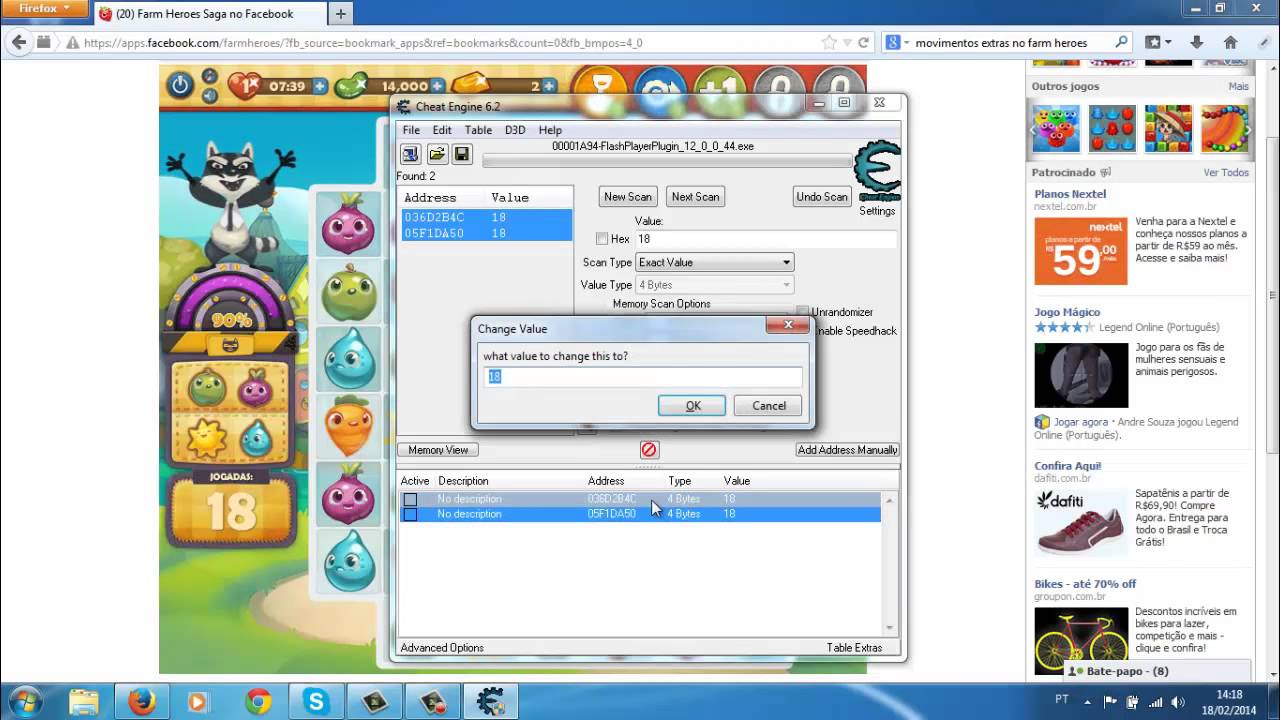Open Skype from the taskbar
1280x720 pixels.
click(316, 702)
